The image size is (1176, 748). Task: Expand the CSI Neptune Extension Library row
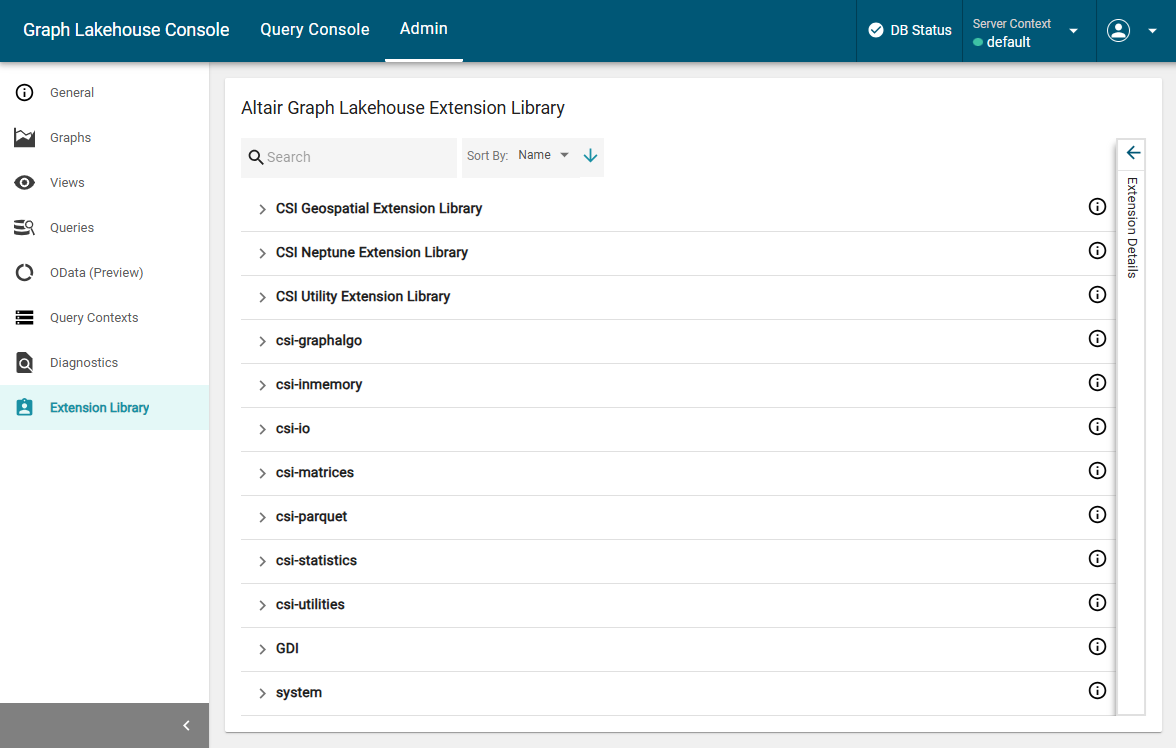[x=263, y=254]
